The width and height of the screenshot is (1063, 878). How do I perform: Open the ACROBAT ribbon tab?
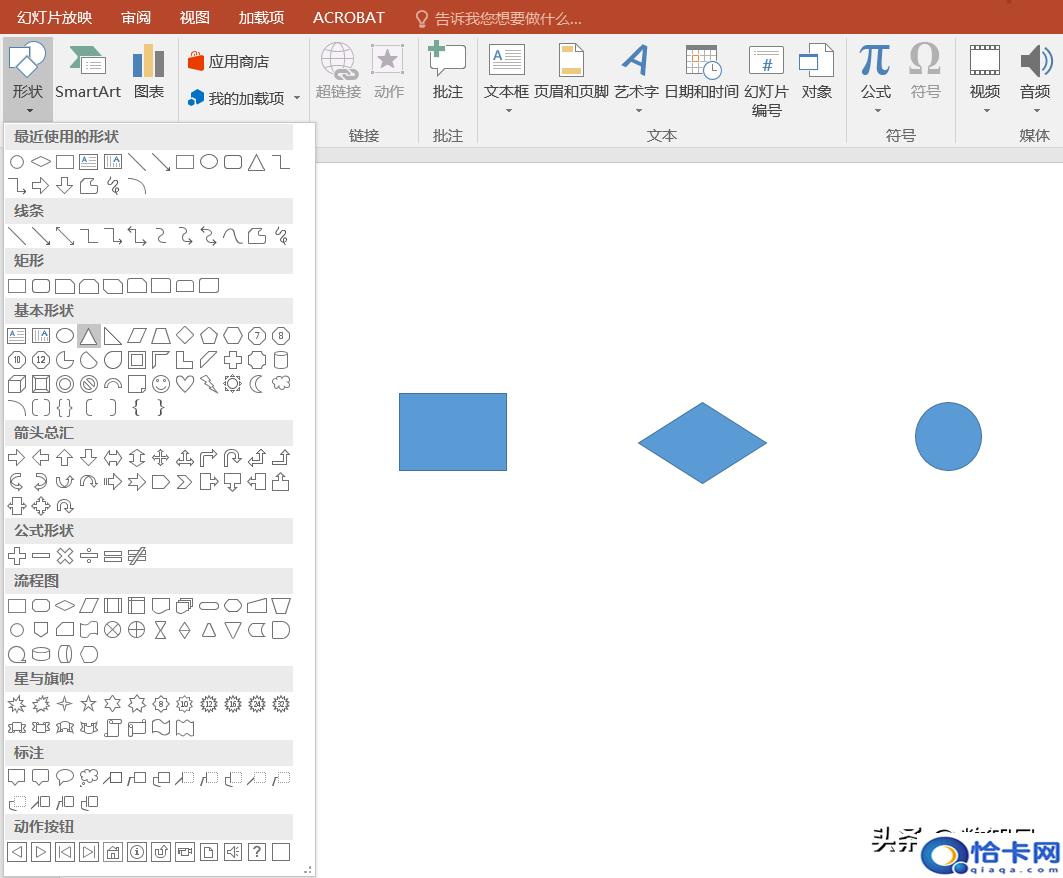348,17
